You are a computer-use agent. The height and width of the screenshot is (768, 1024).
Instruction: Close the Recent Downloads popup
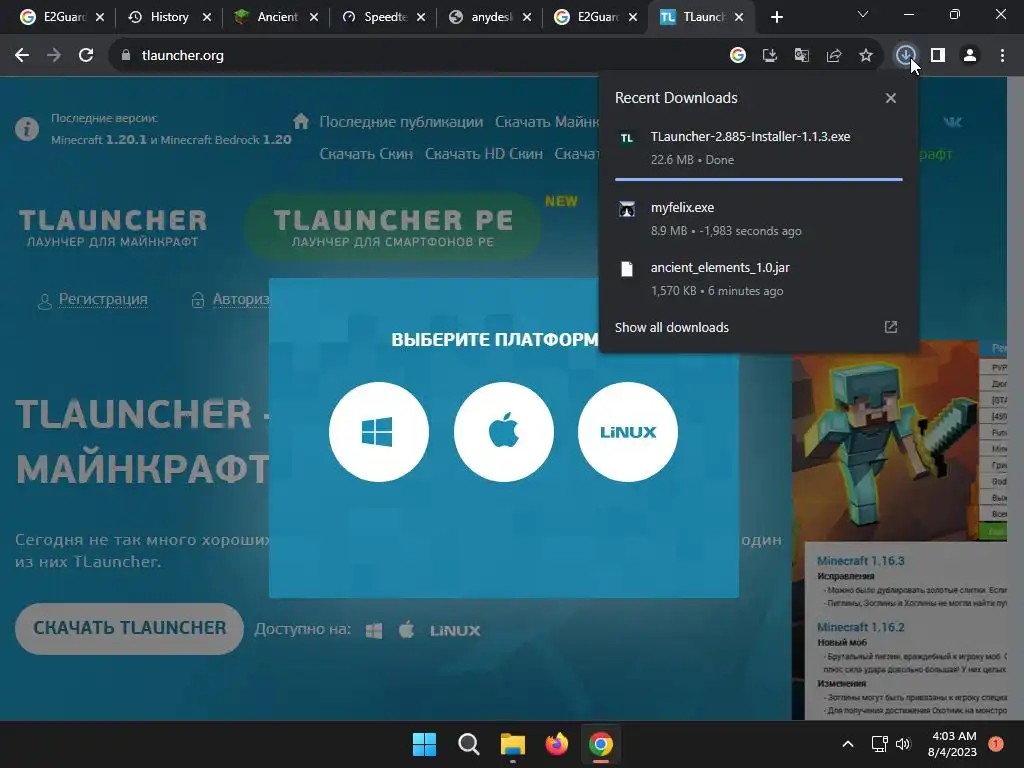pyautogui.click(x=891, y=98)
